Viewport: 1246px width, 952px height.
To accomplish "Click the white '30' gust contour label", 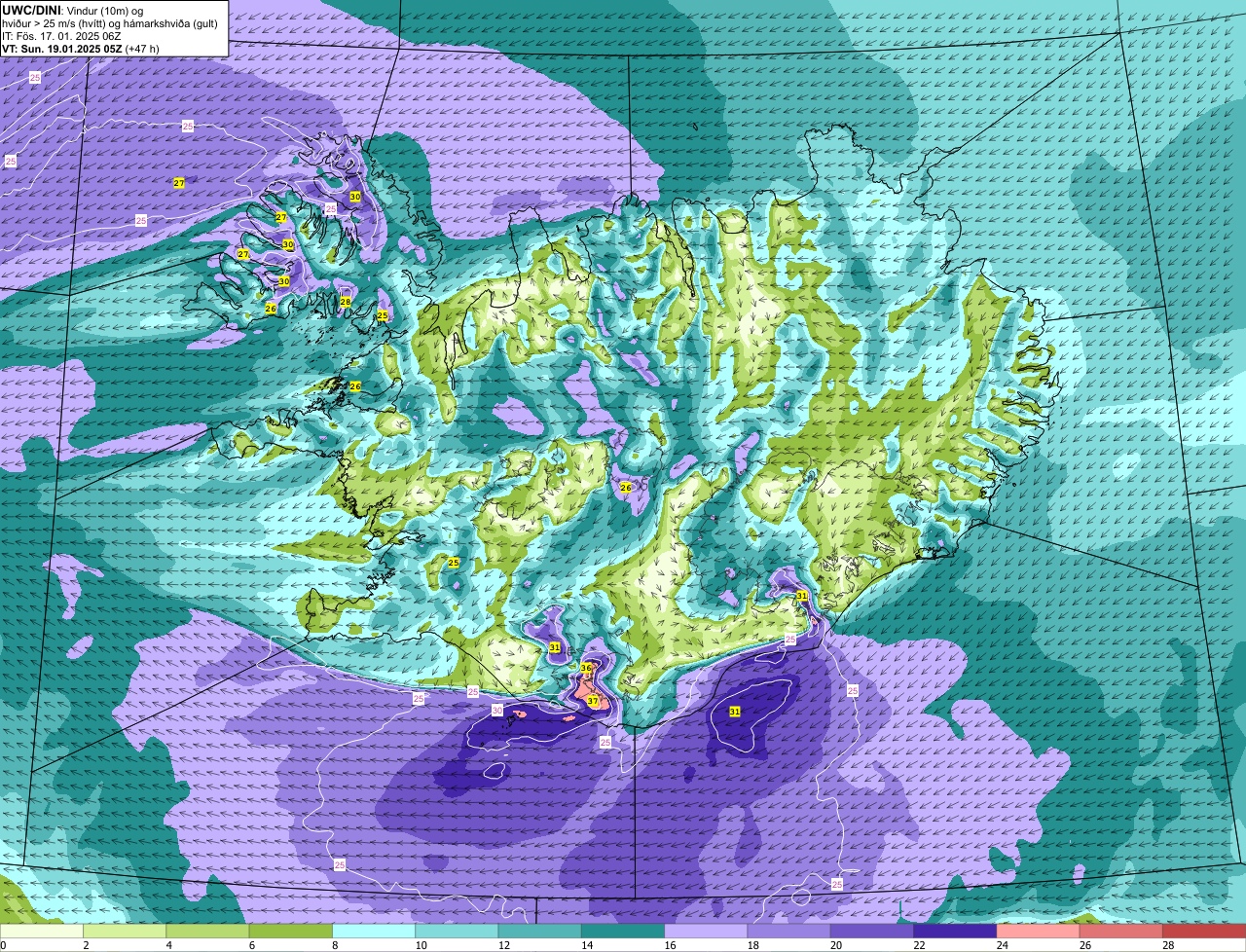I will coord(496,711).
